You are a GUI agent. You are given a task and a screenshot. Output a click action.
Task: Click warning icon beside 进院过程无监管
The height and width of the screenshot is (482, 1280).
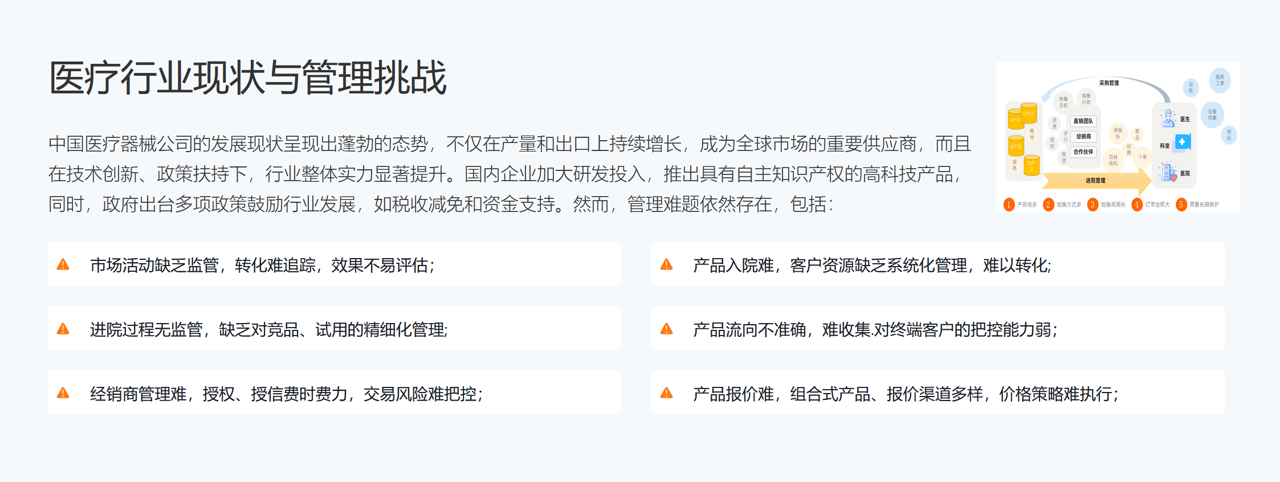[64, 329]
